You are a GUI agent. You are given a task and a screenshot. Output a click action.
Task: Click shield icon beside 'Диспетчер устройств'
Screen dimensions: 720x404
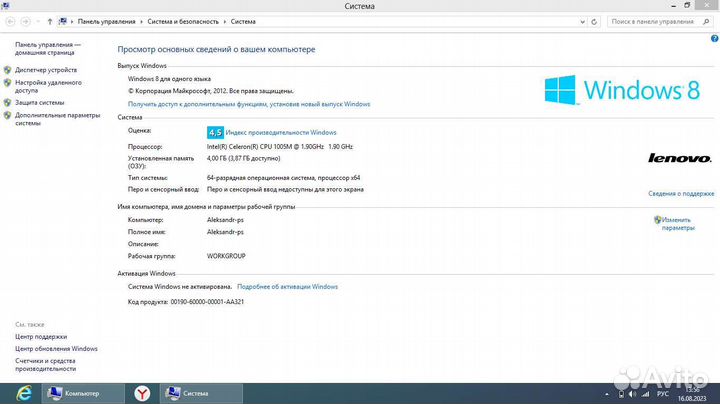tap(7, 70)
